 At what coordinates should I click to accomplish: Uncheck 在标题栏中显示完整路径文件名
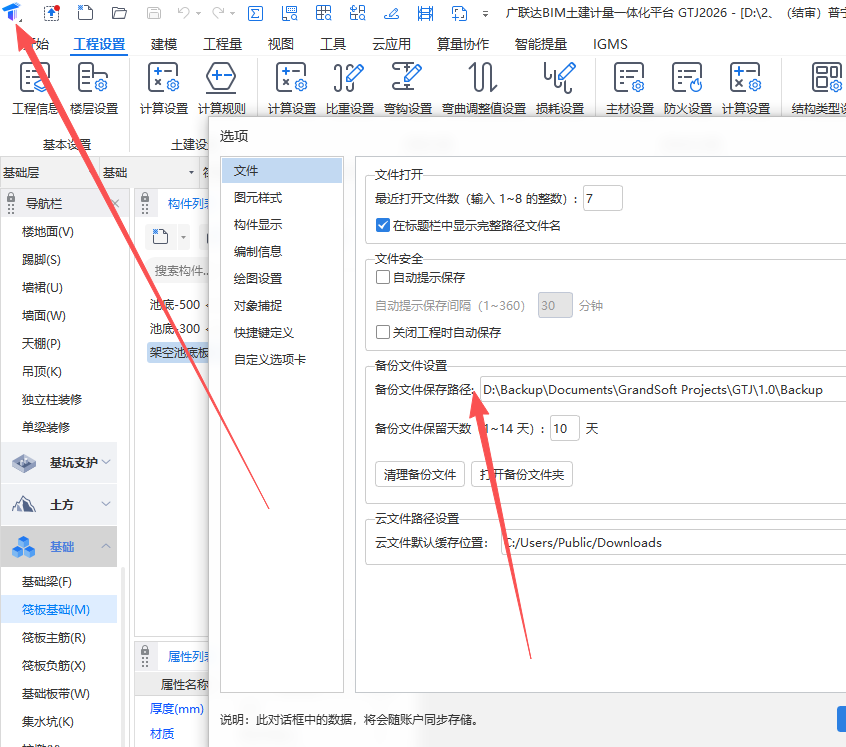click(x=383, y=224)
